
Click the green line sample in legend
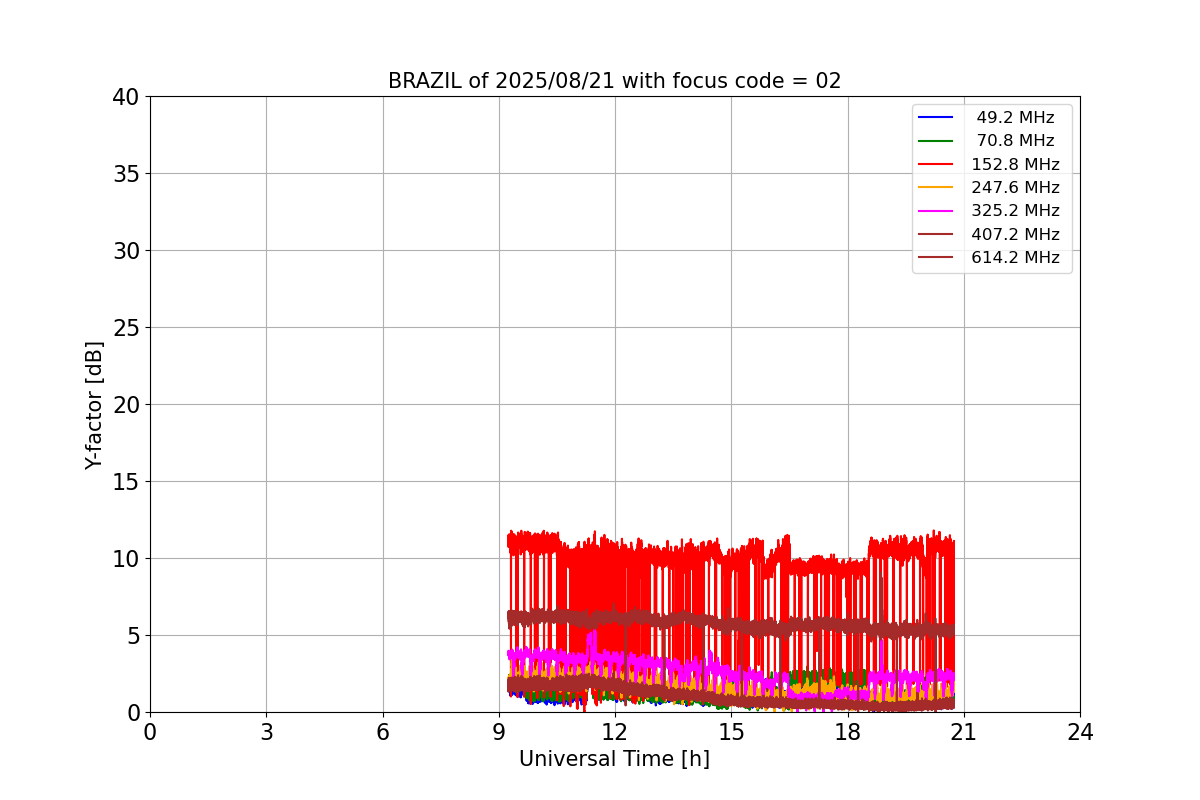click(936, 141)
